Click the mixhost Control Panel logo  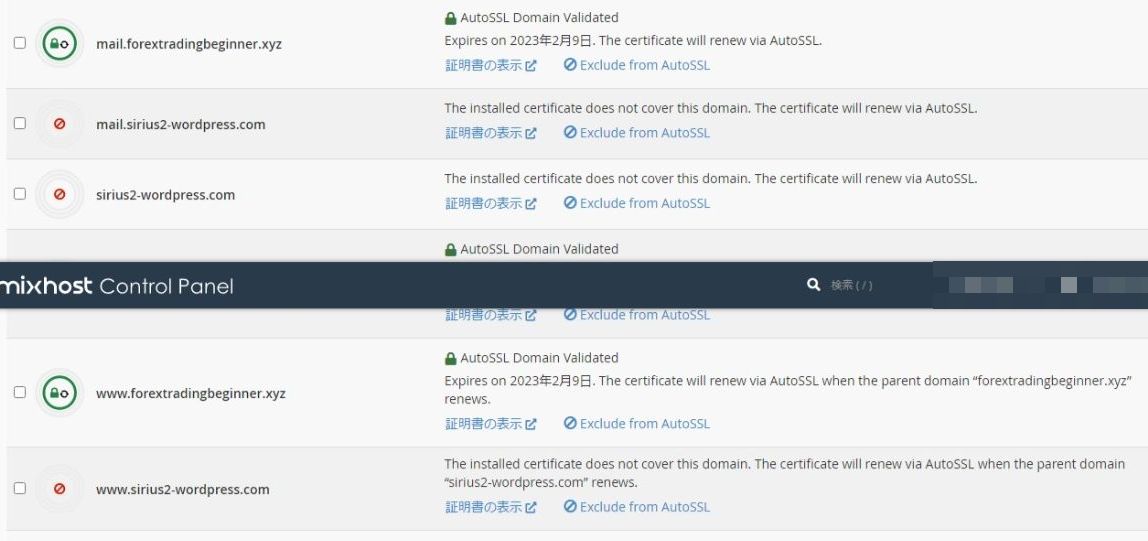pyautogui.click(x=117, y=286)
